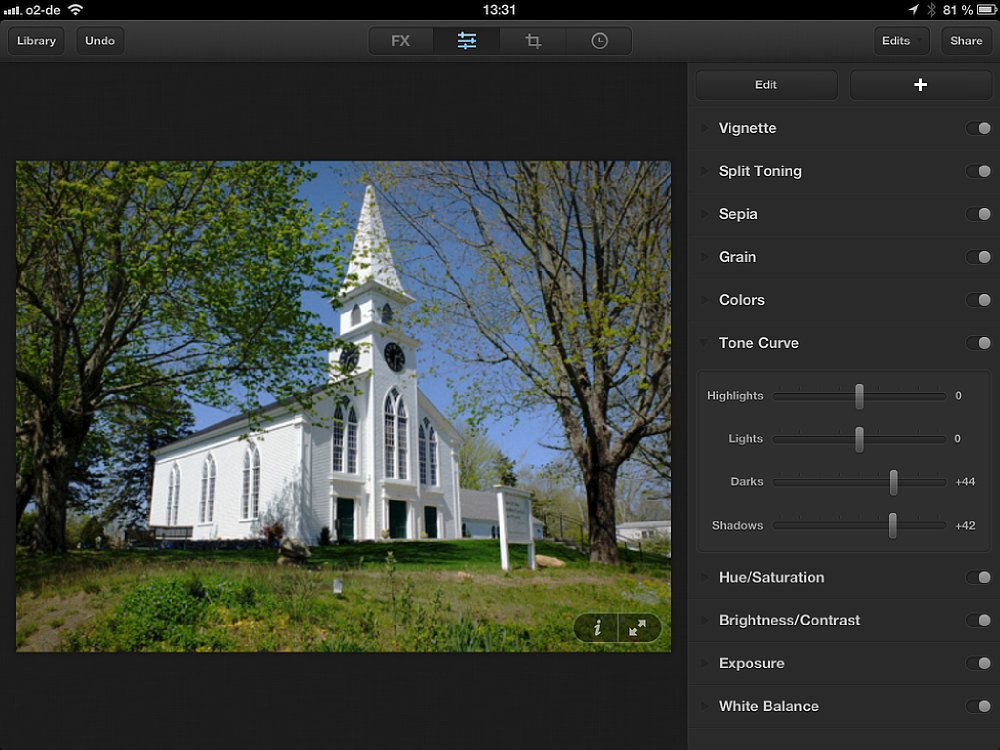Turn on the Sepia switch
Screen dimensions: 1000x750
pyautogui.click(x=978, y=214)
